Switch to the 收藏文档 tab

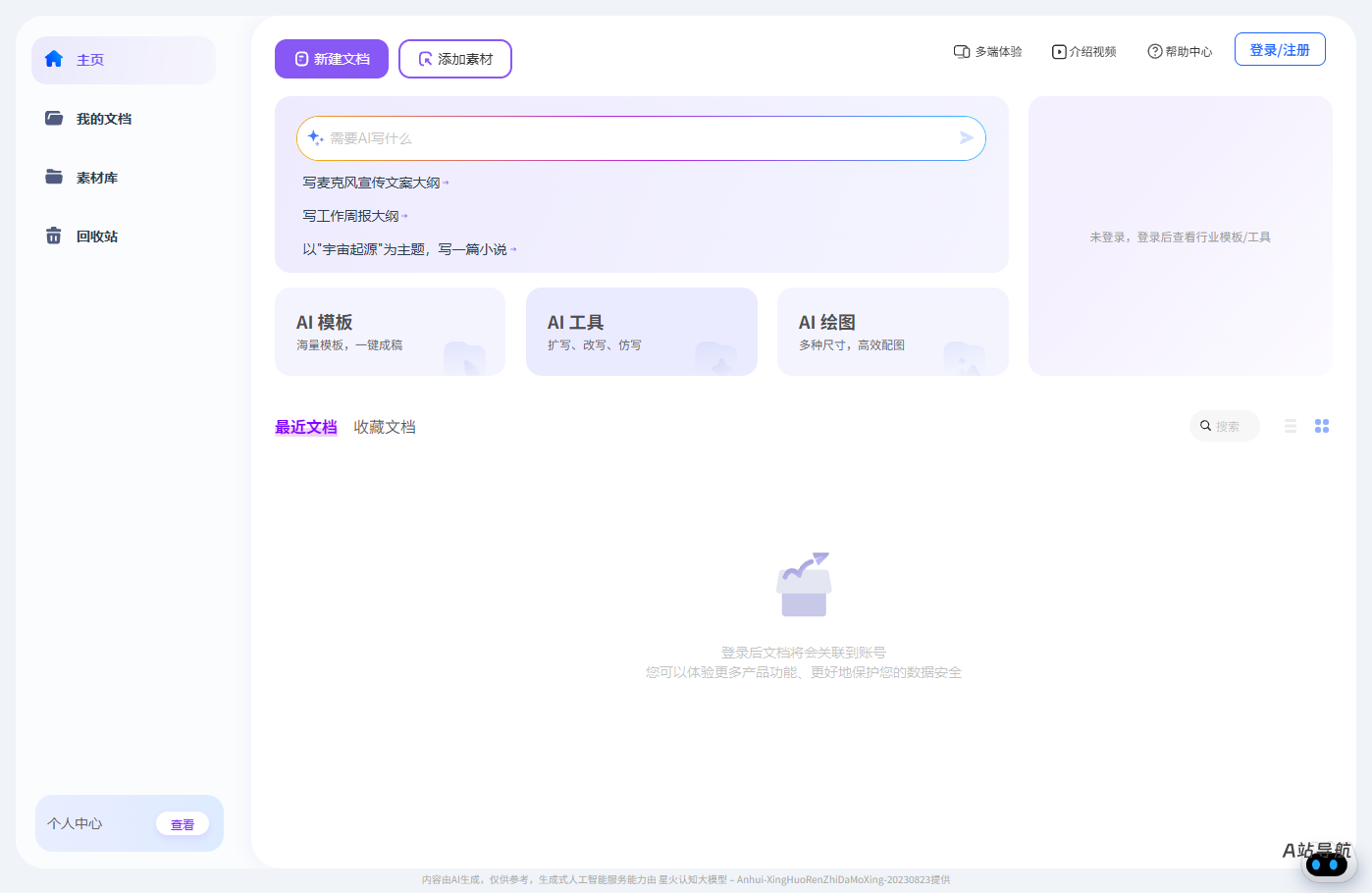385,427
